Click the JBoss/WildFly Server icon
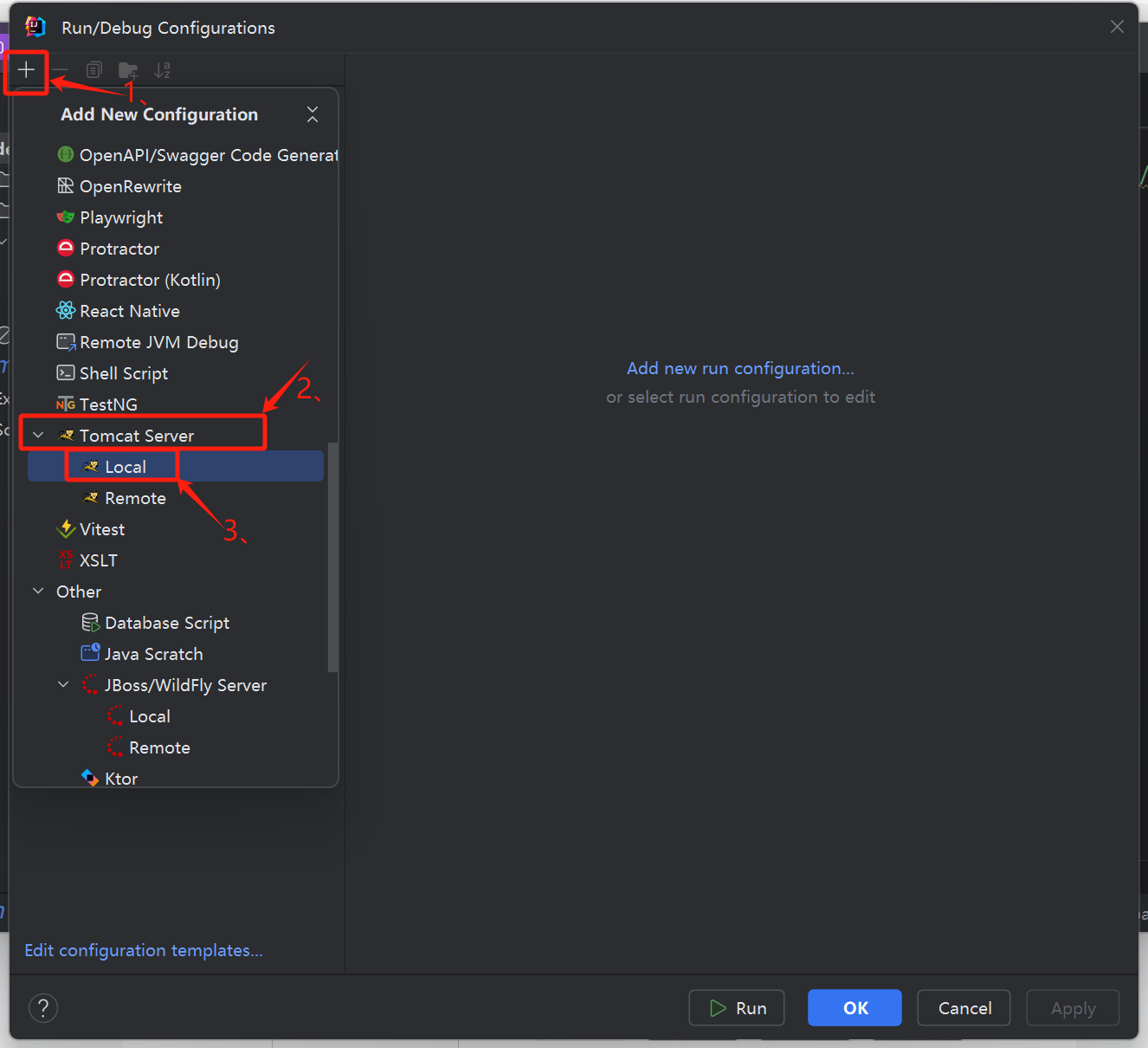1148x1048 pixels. [x=91, y=685]
